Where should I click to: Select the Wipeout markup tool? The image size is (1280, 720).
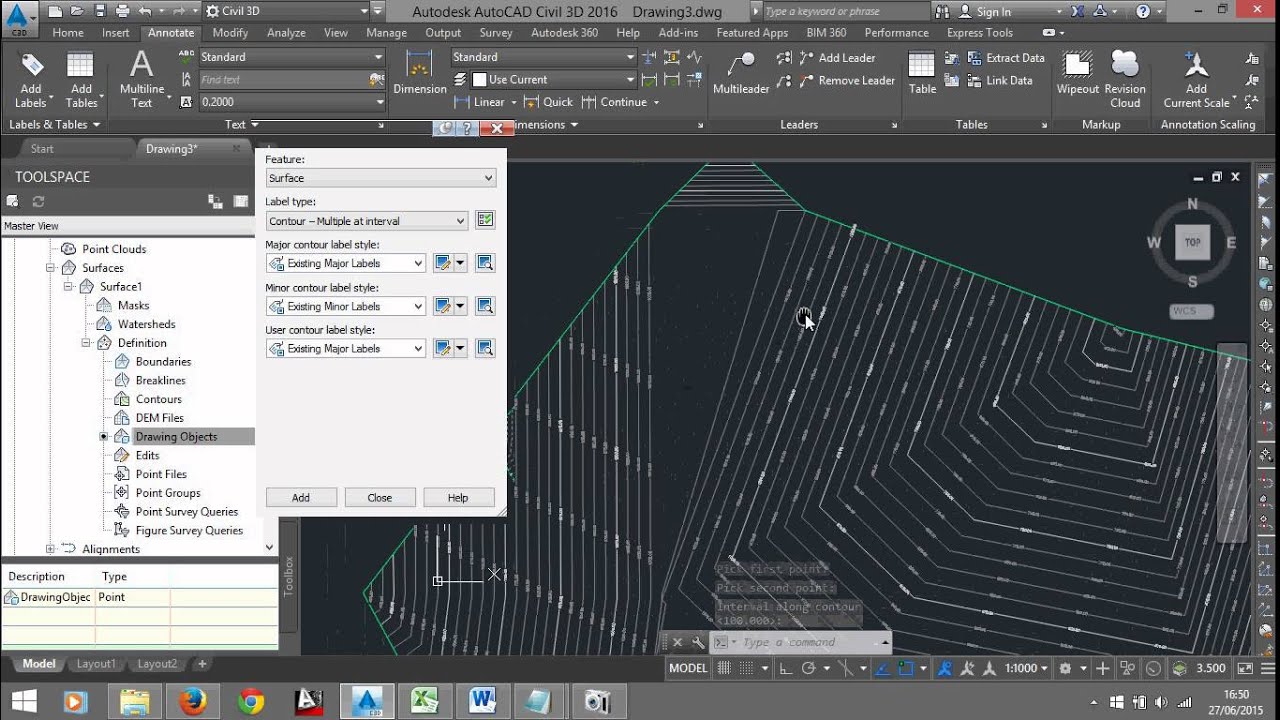pyautogui.click(x=1078, y=73)
